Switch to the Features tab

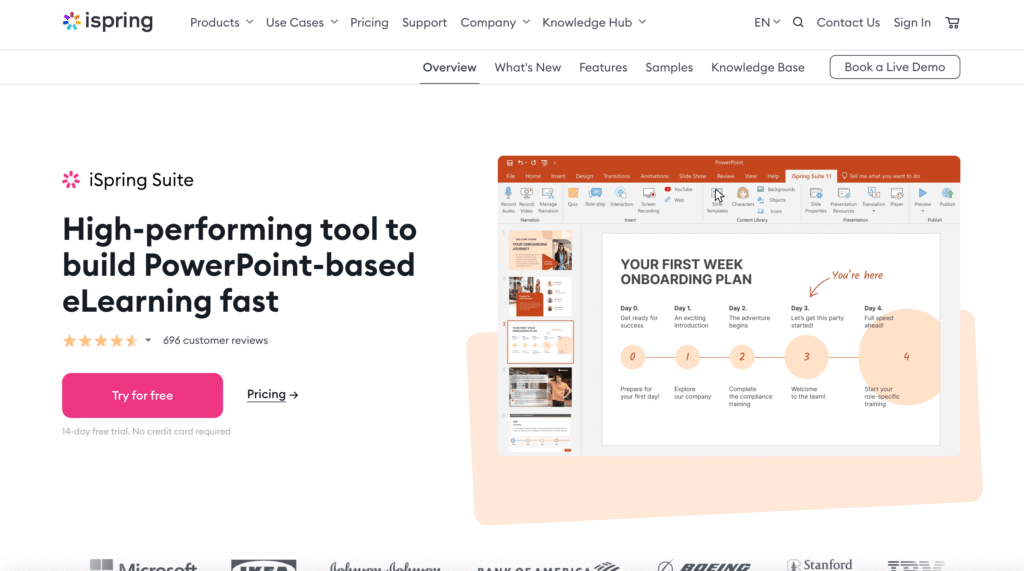pyautogui.click(x=603, y=67)
